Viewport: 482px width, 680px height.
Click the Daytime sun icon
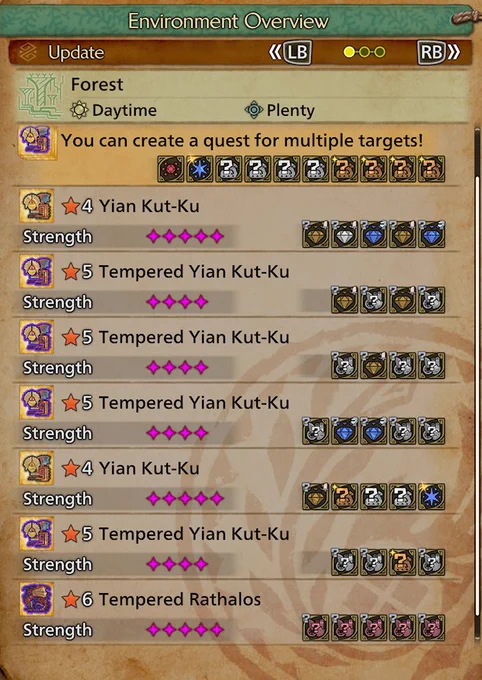pyautogui.click(x=79, y=110)
